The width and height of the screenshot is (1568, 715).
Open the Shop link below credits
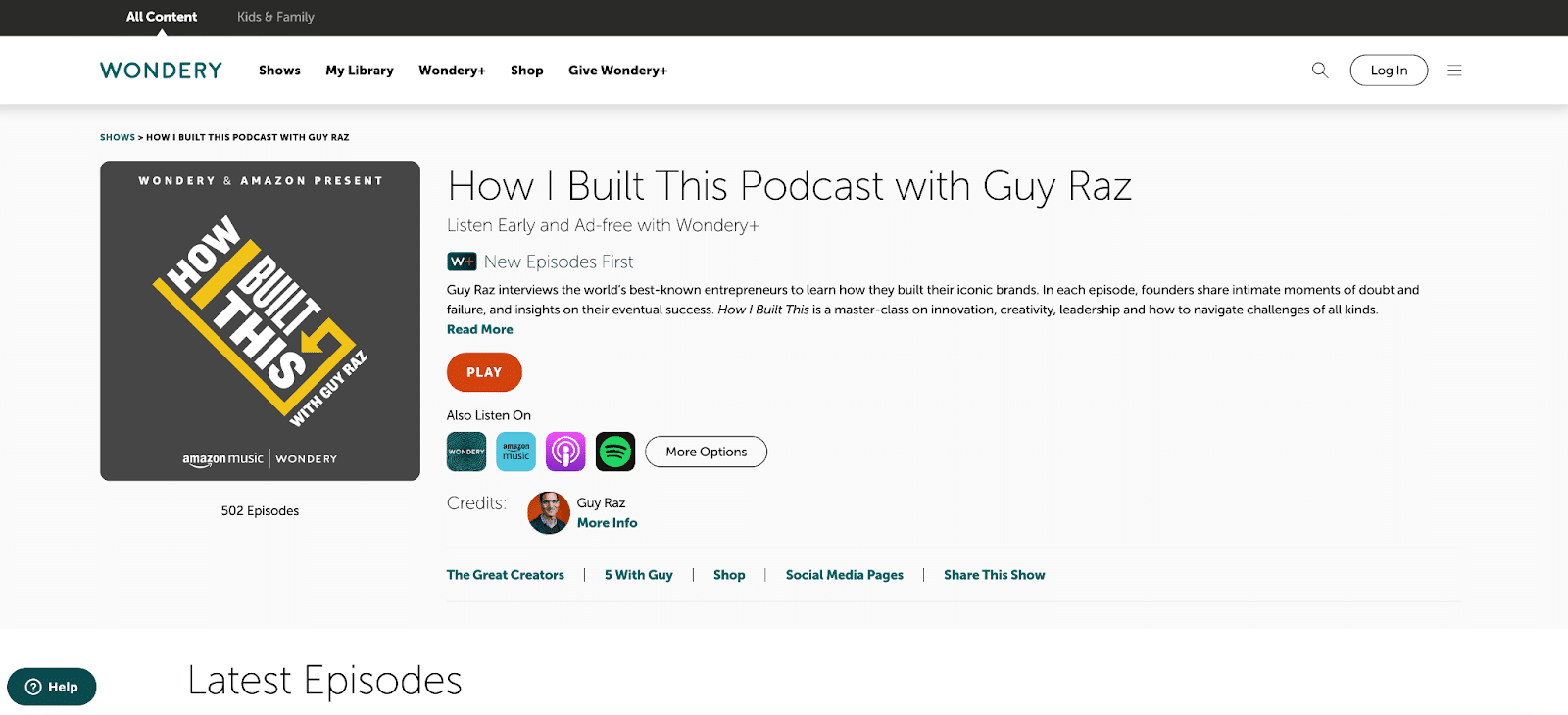[729, 575]
